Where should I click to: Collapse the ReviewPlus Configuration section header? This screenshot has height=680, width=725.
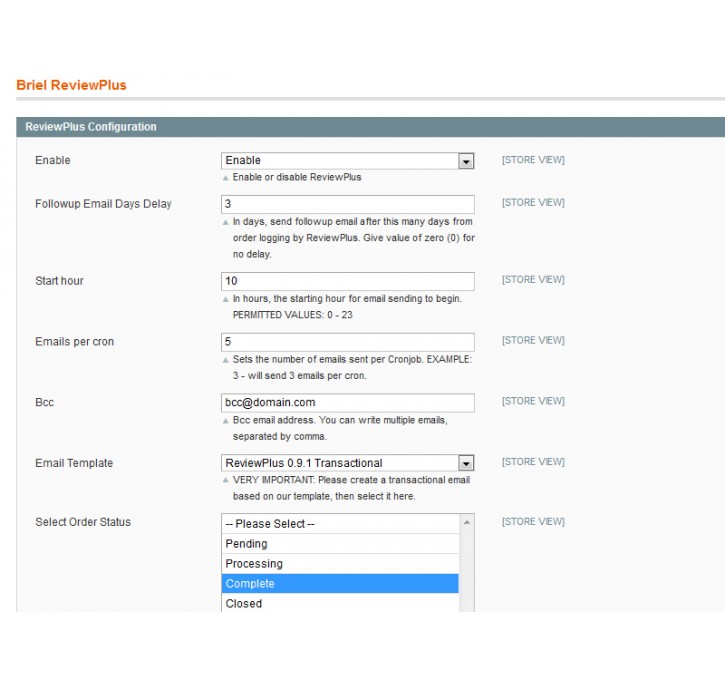click(x=370, y=127)
